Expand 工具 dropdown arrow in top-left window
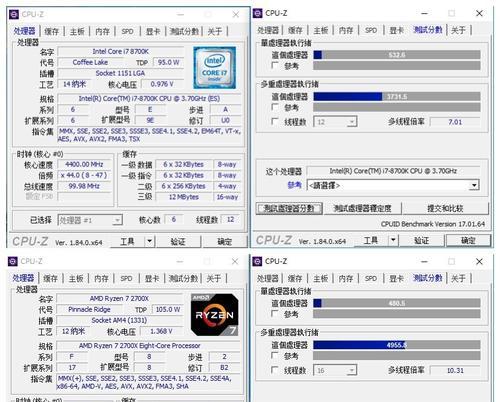 [150, 241]
